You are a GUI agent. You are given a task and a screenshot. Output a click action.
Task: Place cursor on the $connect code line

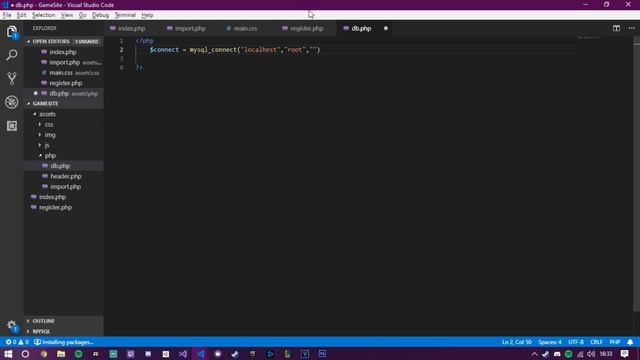point(235,50)
